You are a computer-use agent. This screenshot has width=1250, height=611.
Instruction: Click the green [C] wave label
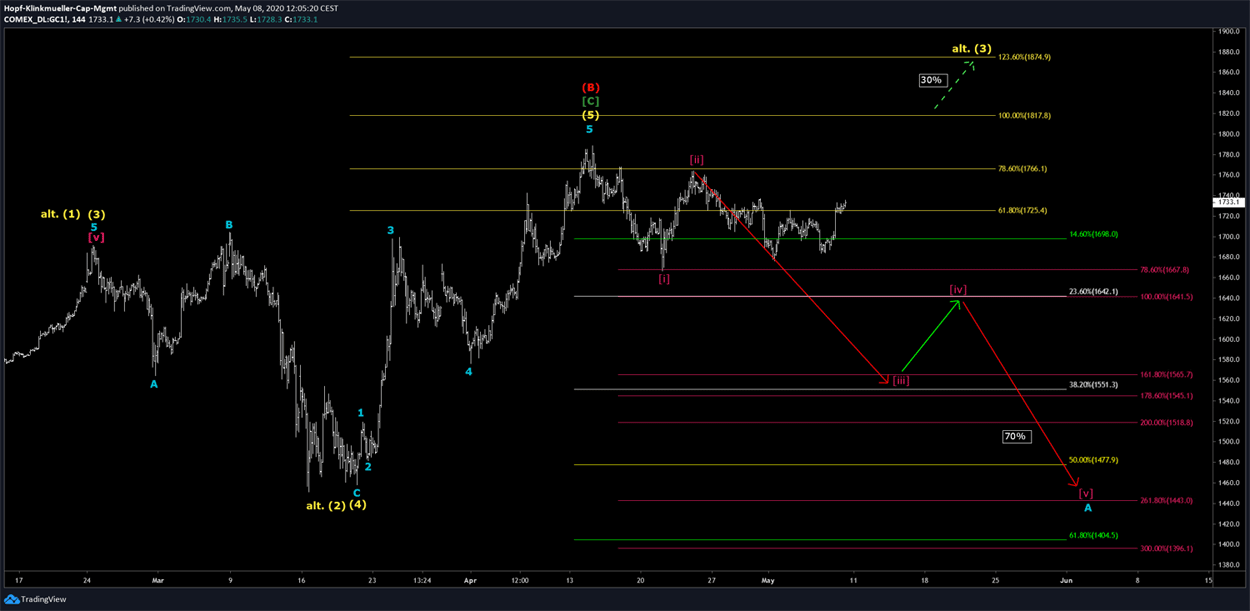click(590, 101)
